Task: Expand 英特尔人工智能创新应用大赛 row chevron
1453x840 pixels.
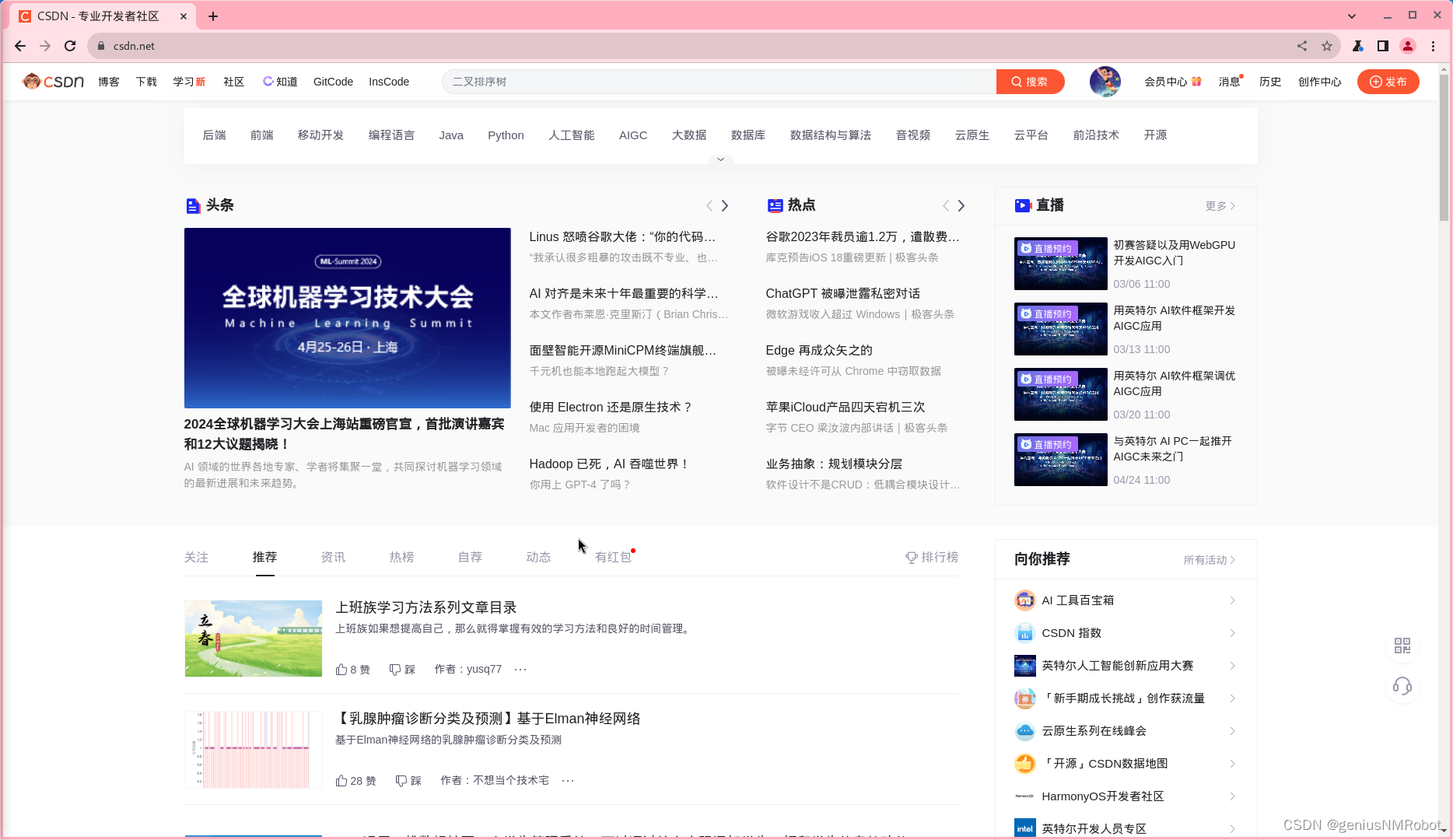Action: 1232,666
